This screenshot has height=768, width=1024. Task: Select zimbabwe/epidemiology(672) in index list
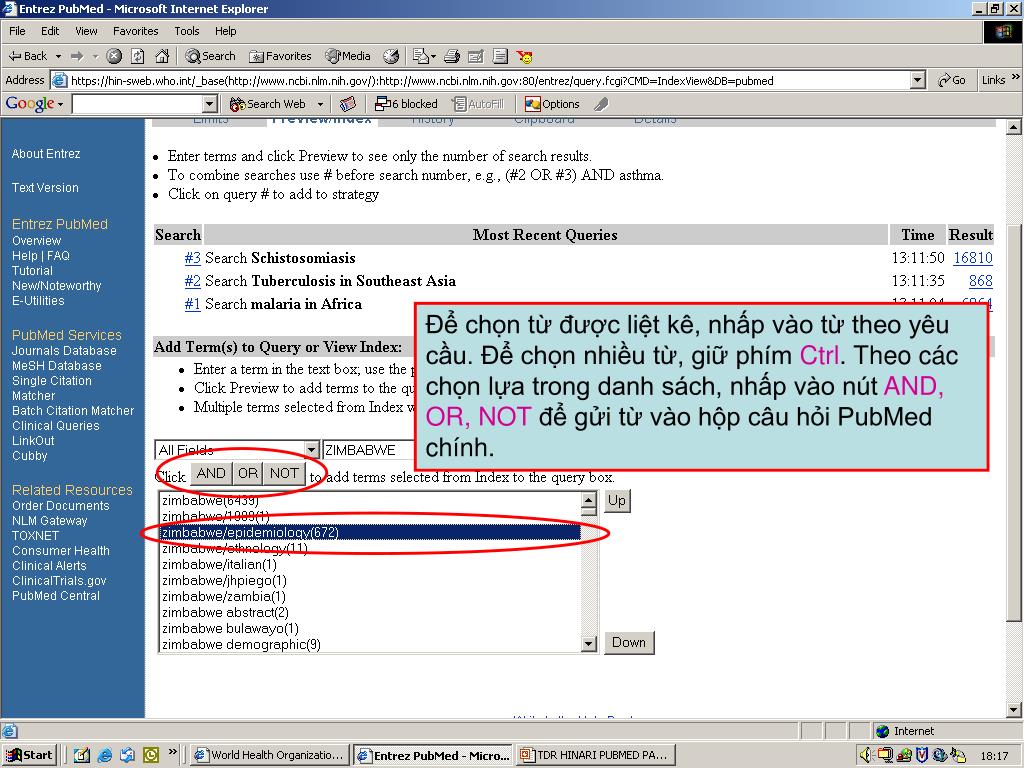pyautogui.click(x=370, y=532)
